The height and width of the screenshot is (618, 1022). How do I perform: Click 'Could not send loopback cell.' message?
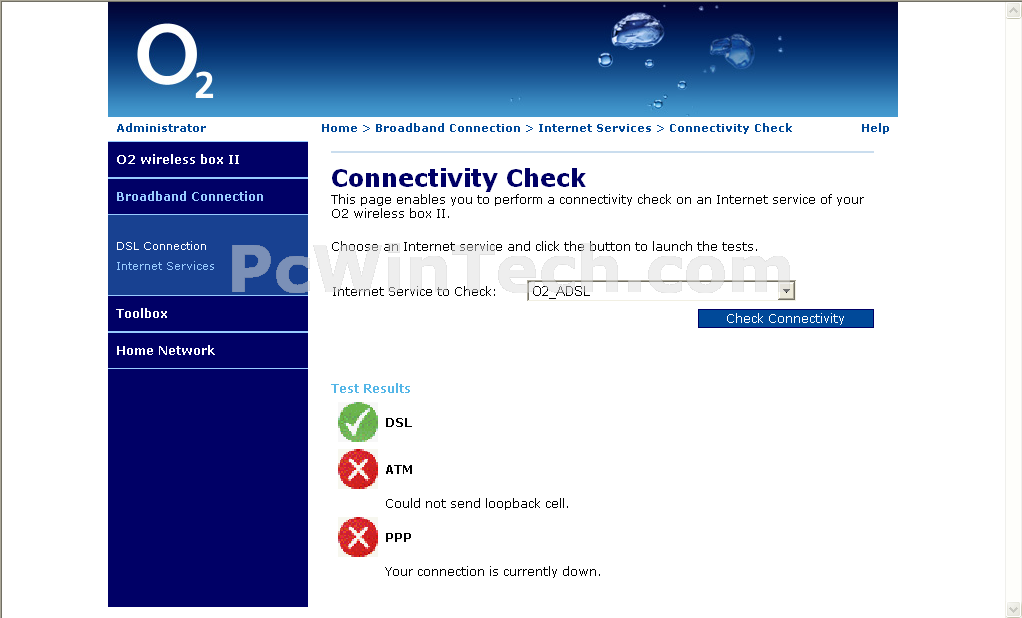pyautogui.click(x=477, y=503)
